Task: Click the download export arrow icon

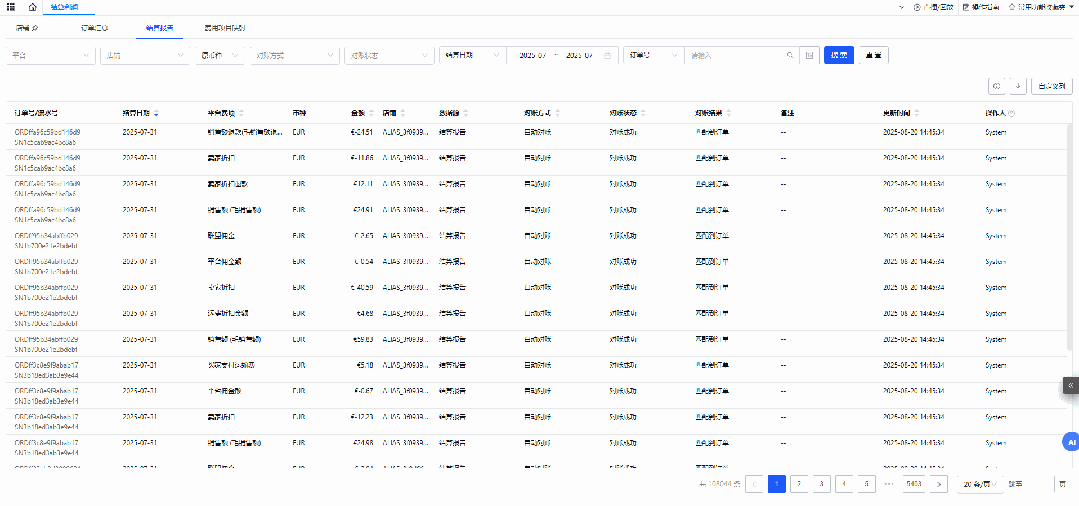Action: (x=1018, y=86)
